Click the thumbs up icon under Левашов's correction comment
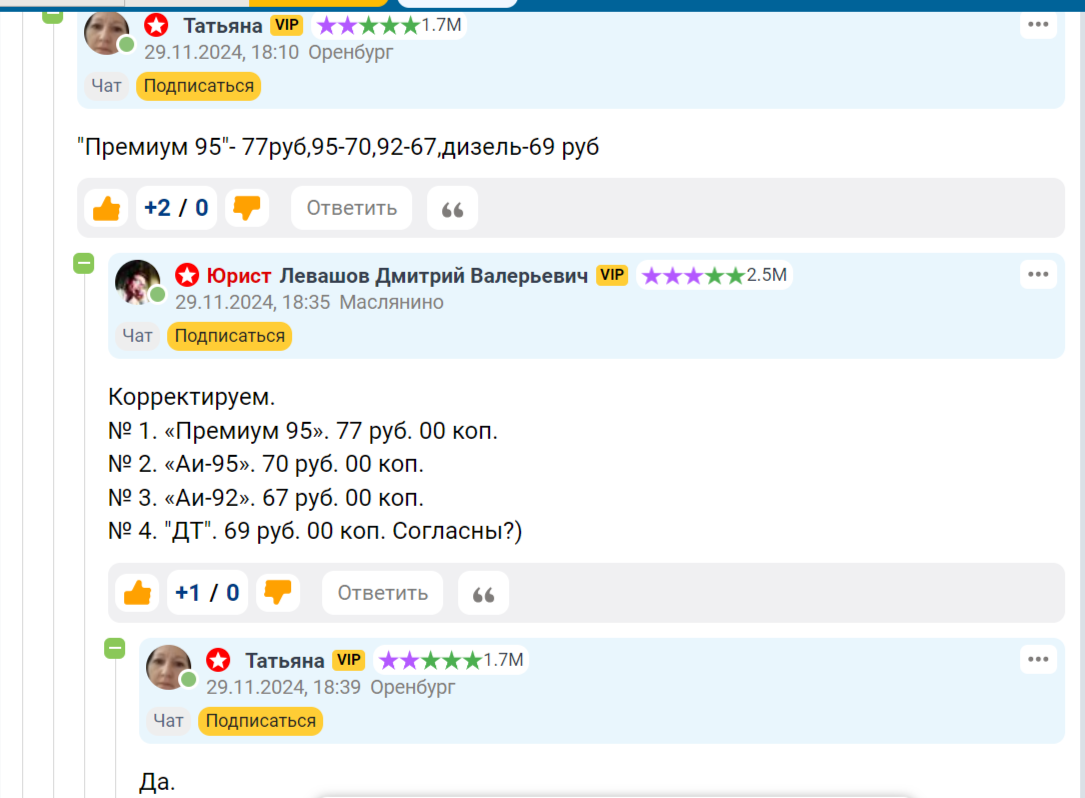The width and height of the screenshot is (1085, 798). pyautogui.click(x=136, y=592)
